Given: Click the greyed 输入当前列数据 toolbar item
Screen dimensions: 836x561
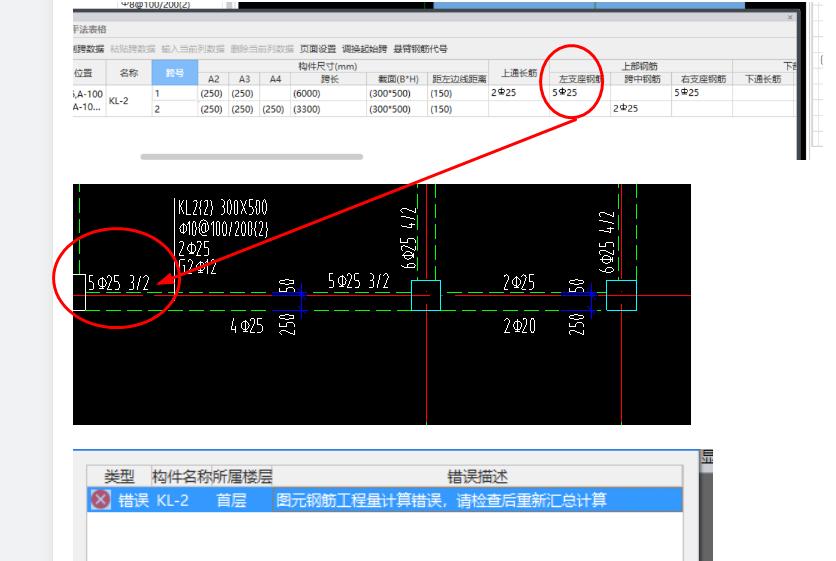Looking at the screenshot, I should click(x=193, y=49).
